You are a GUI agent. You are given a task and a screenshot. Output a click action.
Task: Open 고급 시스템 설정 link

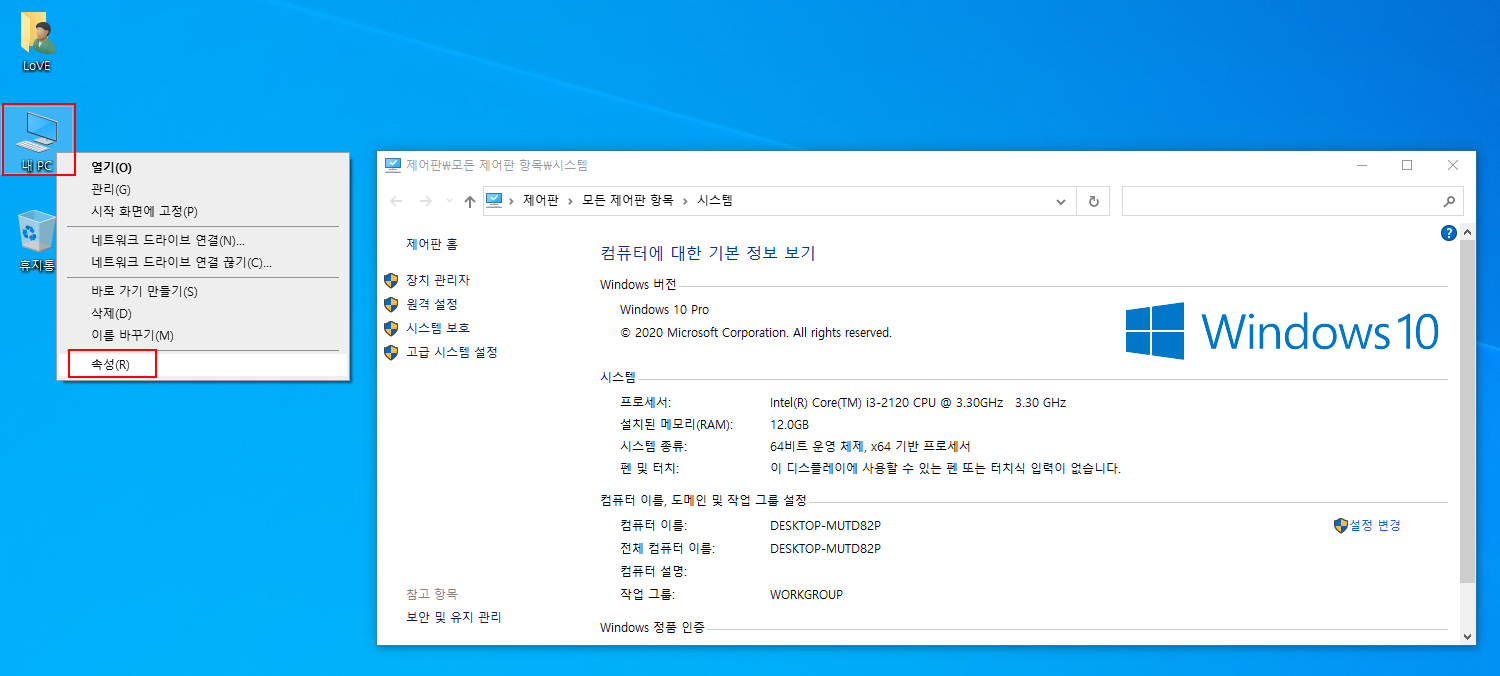click(452, 353)
